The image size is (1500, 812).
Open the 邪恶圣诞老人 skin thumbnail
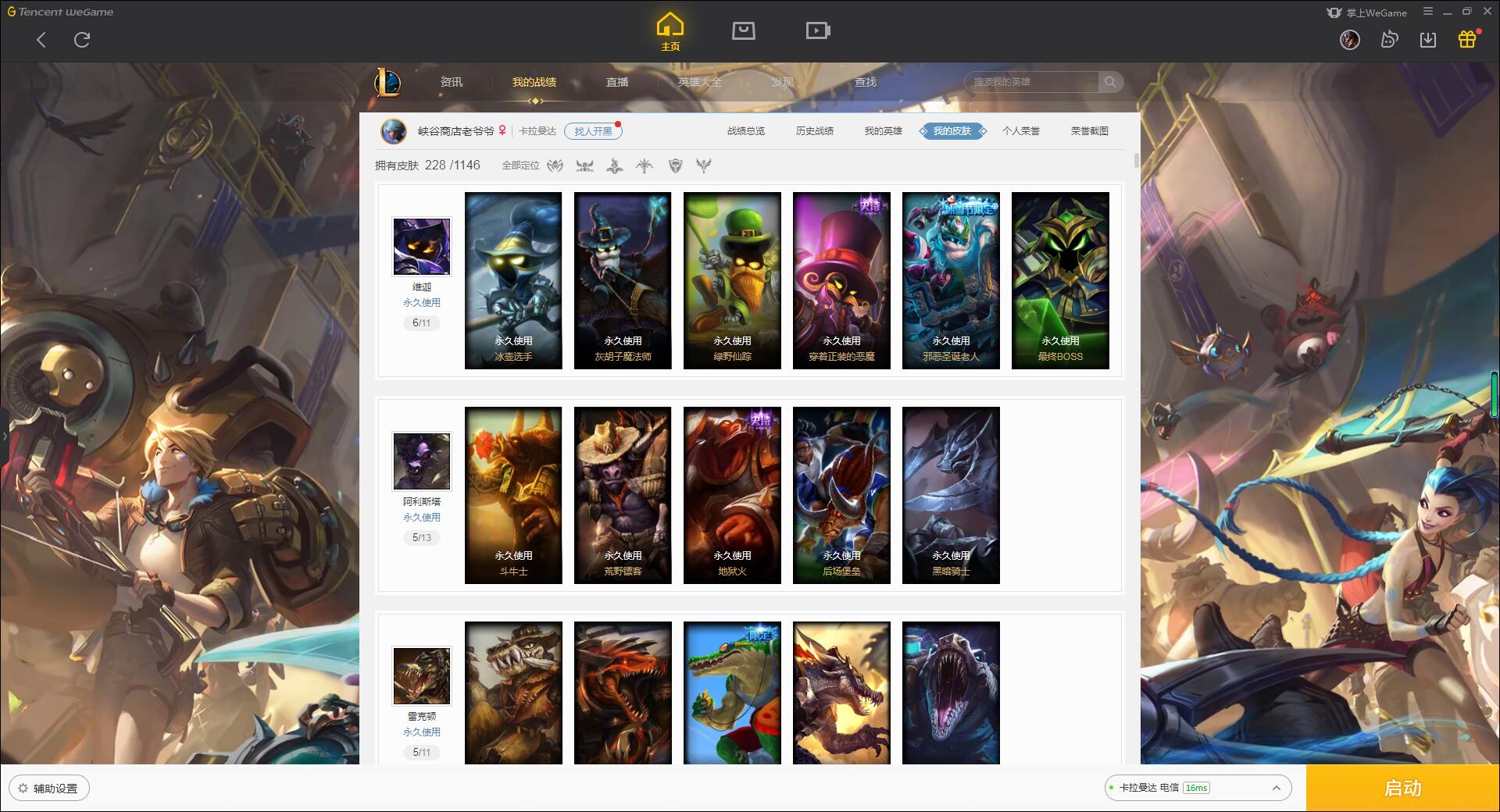coord(951,281)
